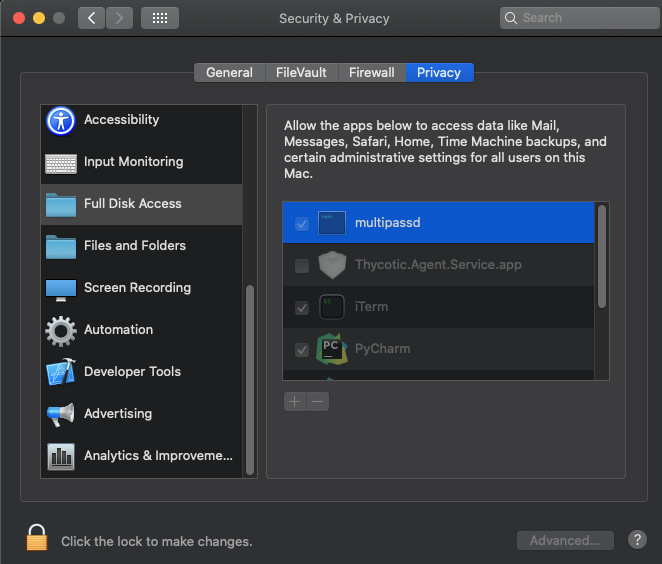Image resolution: width=662 pixels, height=564 pixels.
Task: Toggle the PyCharm checkbox
Action: (302, 350)
